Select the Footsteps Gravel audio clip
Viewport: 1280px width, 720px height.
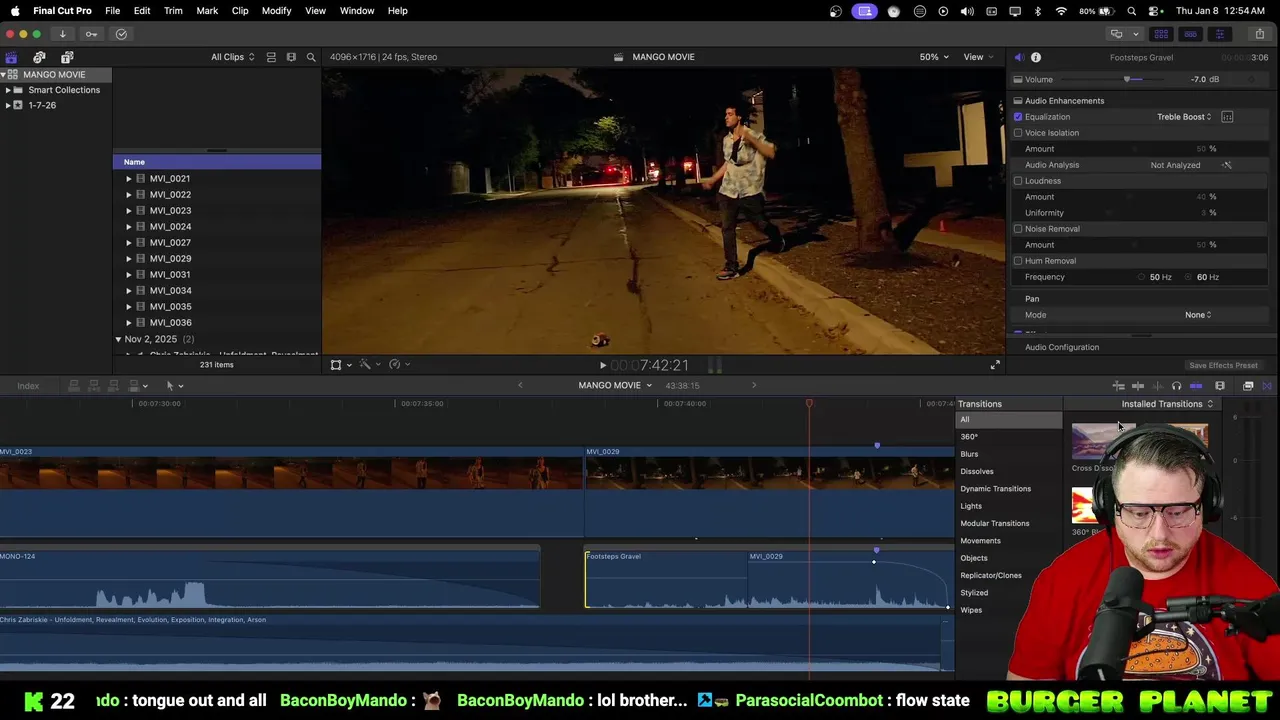click(x=666, y=580)
